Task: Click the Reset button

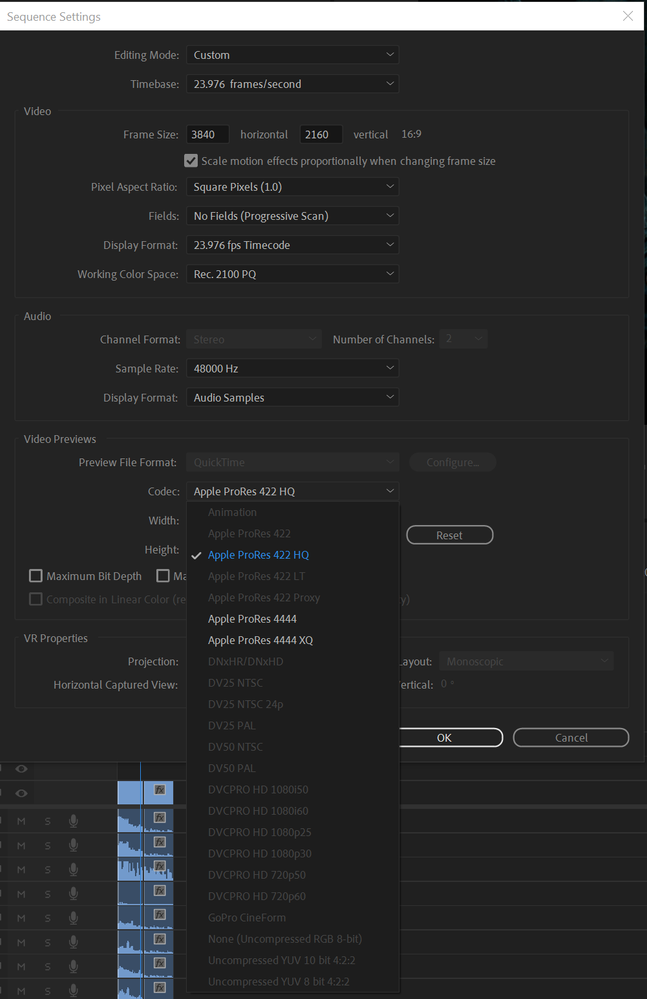Action: [x=450, y=535]
